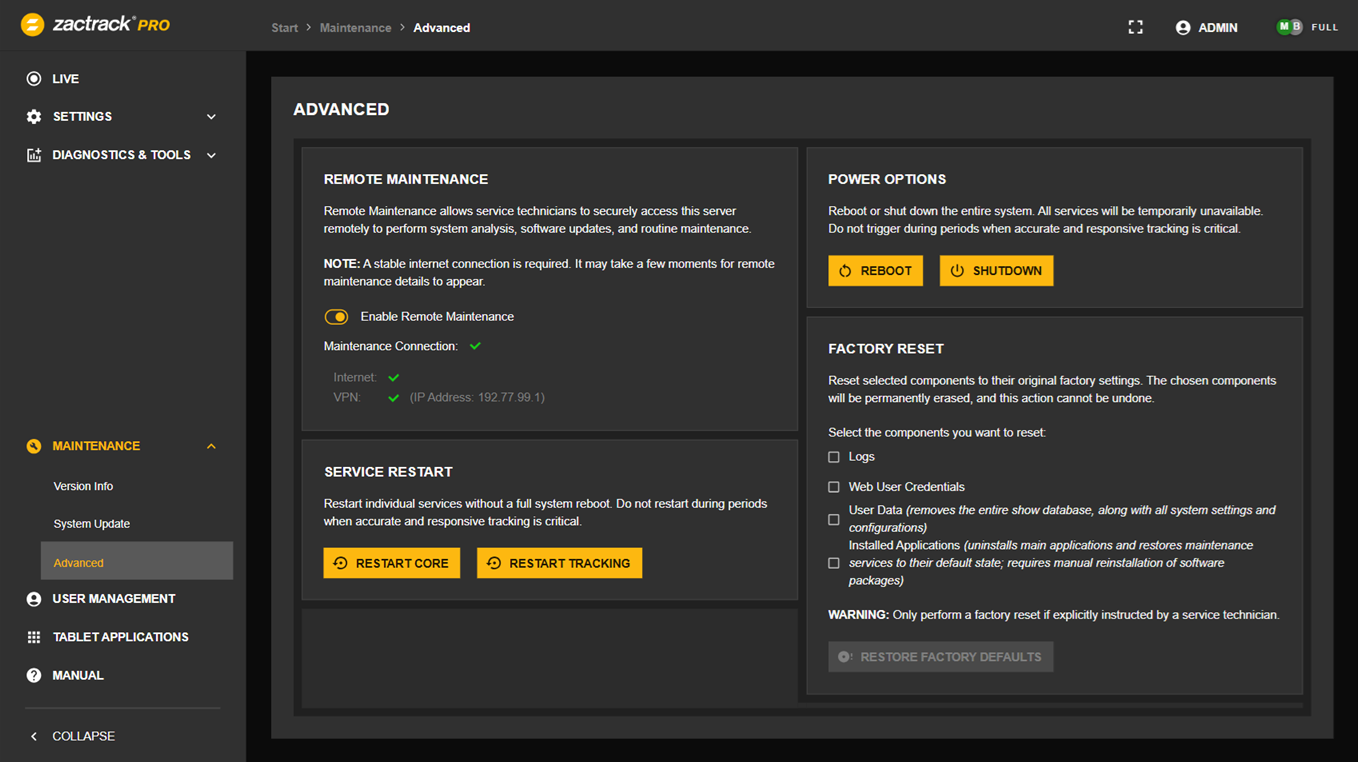Screen dimensions: 1358x762
Task: Click the Maintenance Connection green checkmark
Action: (x=476, y=346)
